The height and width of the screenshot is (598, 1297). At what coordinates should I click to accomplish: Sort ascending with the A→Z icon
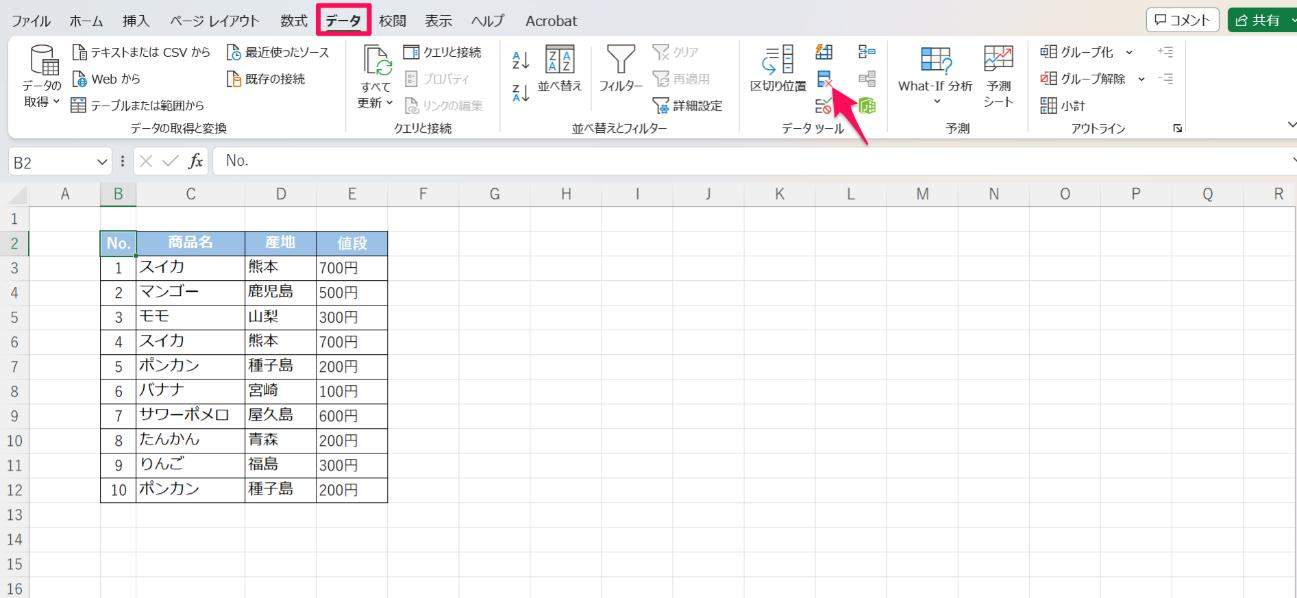(520, 62)
